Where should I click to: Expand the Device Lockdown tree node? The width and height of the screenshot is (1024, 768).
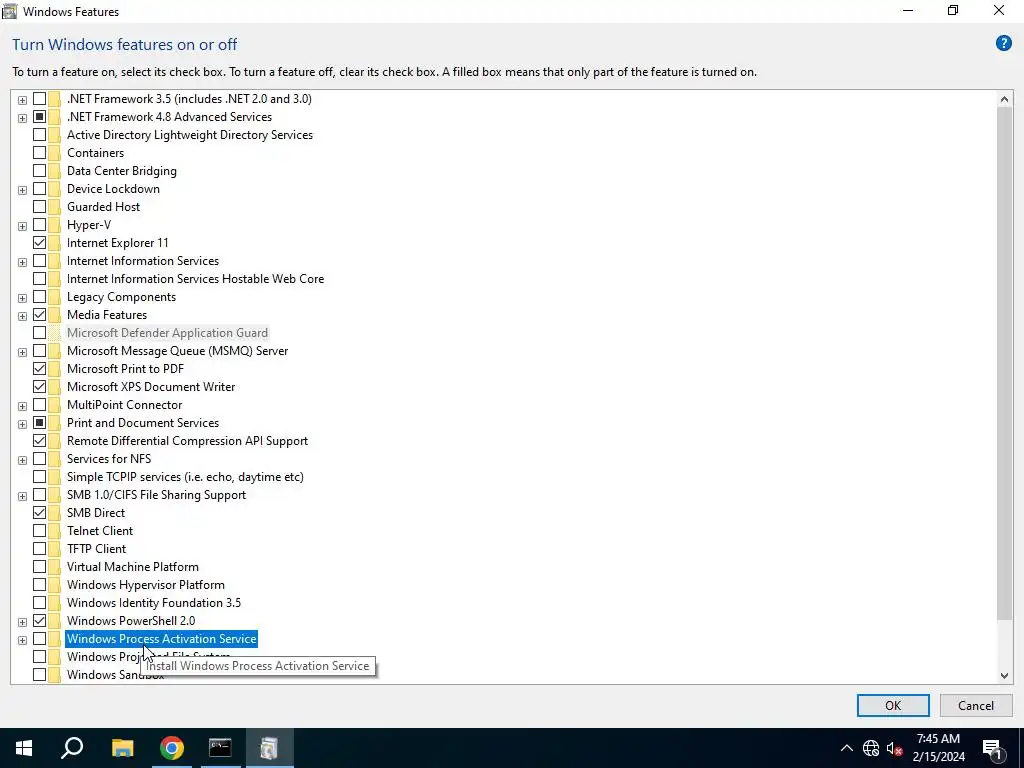[x=22, y=190]
